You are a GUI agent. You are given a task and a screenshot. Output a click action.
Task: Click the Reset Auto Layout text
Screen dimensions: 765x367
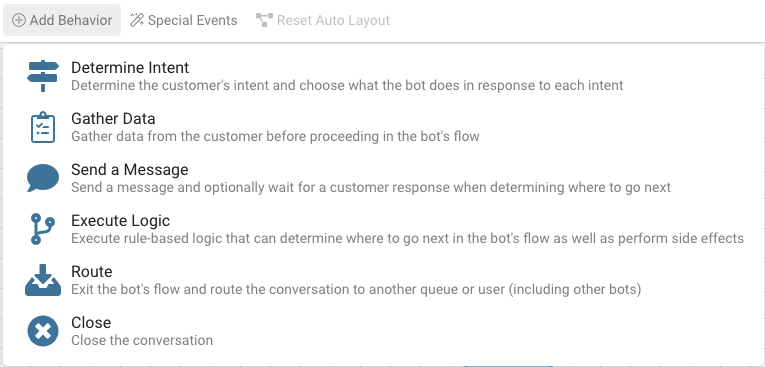coord(333,20)
